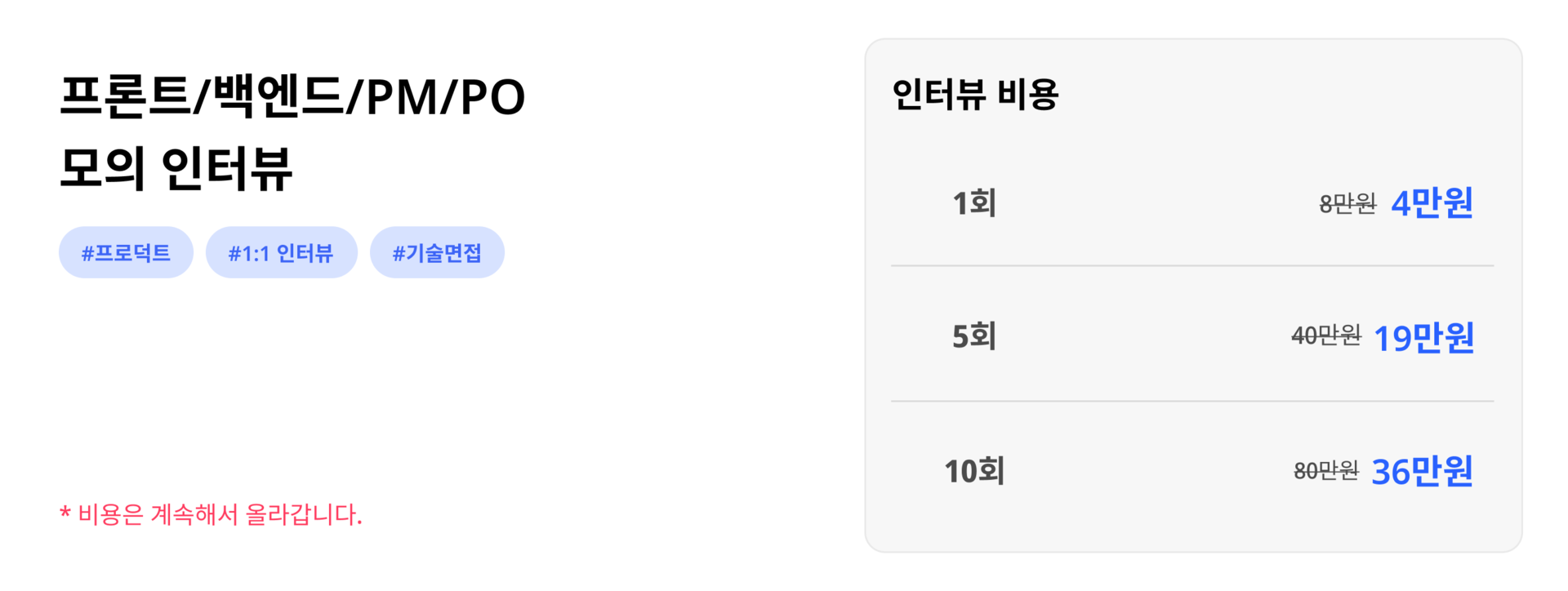This screenshot has height=591, width=1568.
Task: Select the #1:1 인터뷰 tag
Action: click(281, 252)
